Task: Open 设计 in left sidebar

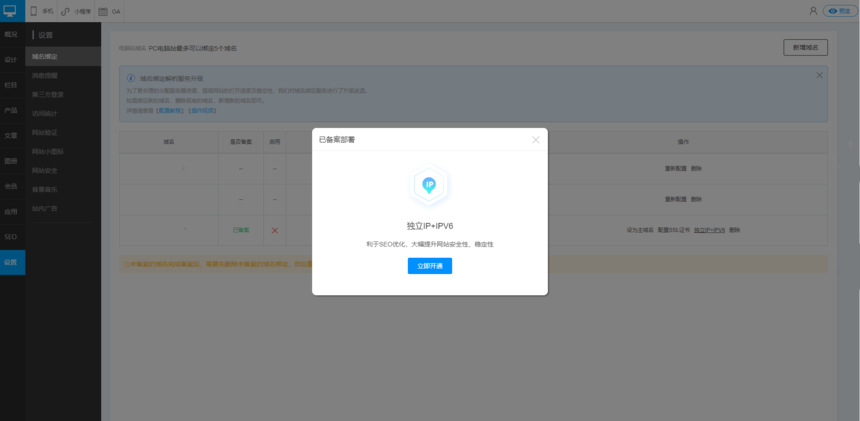Action: [x=12, y=60]
